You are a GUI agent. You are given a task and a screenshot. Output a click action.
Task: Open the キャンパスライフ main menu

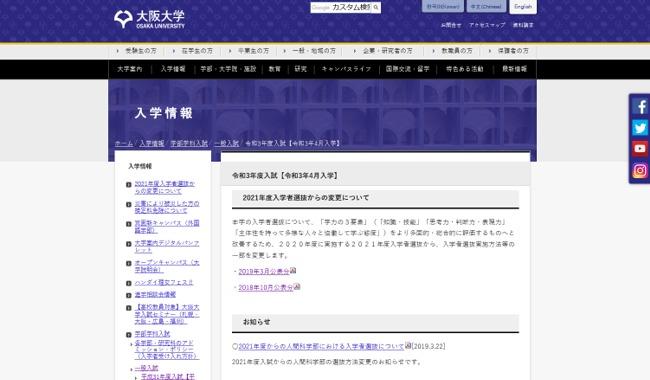[347, 69]
